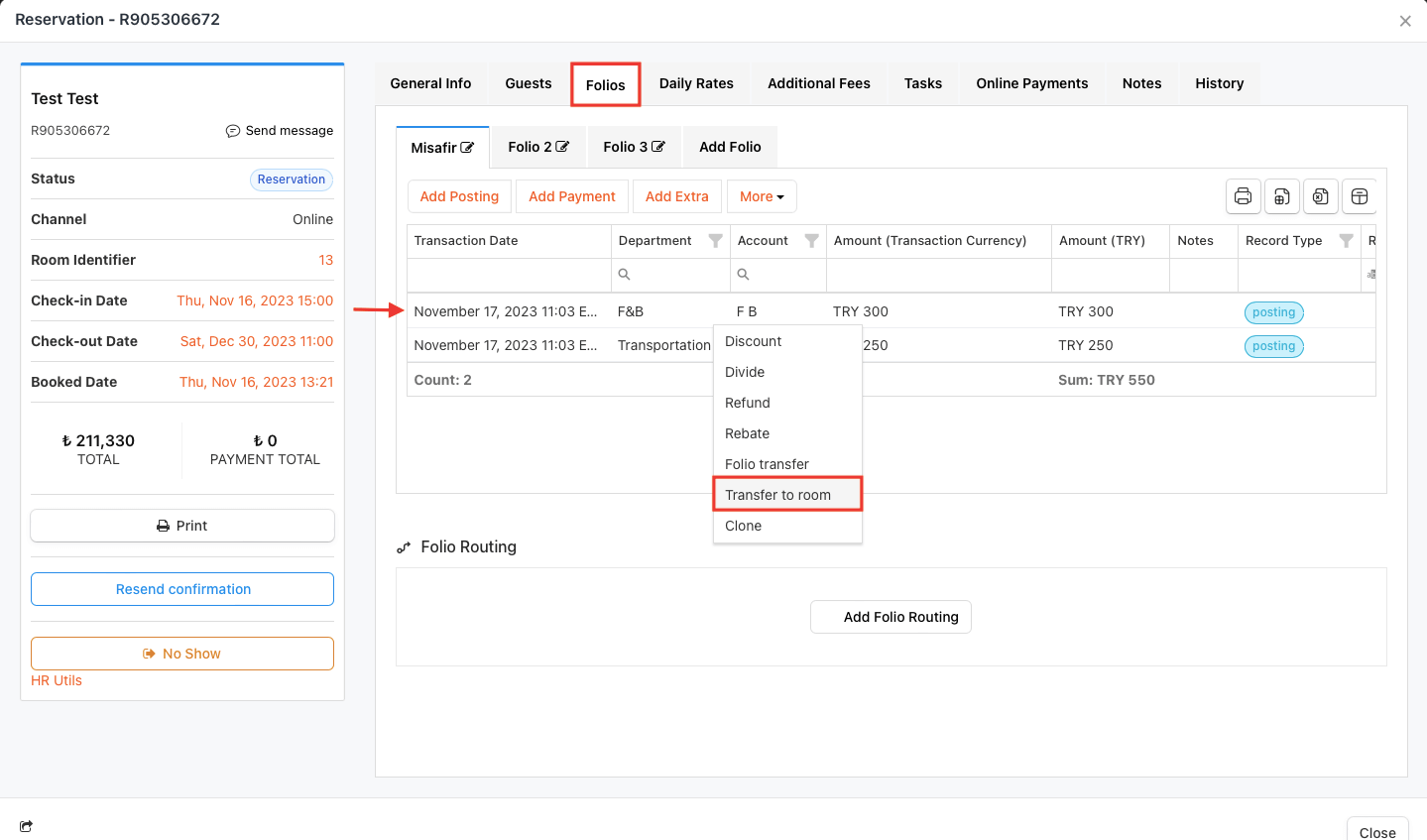Click the export all data icon
The image size is (1427, 840).
pos(1281,196)
